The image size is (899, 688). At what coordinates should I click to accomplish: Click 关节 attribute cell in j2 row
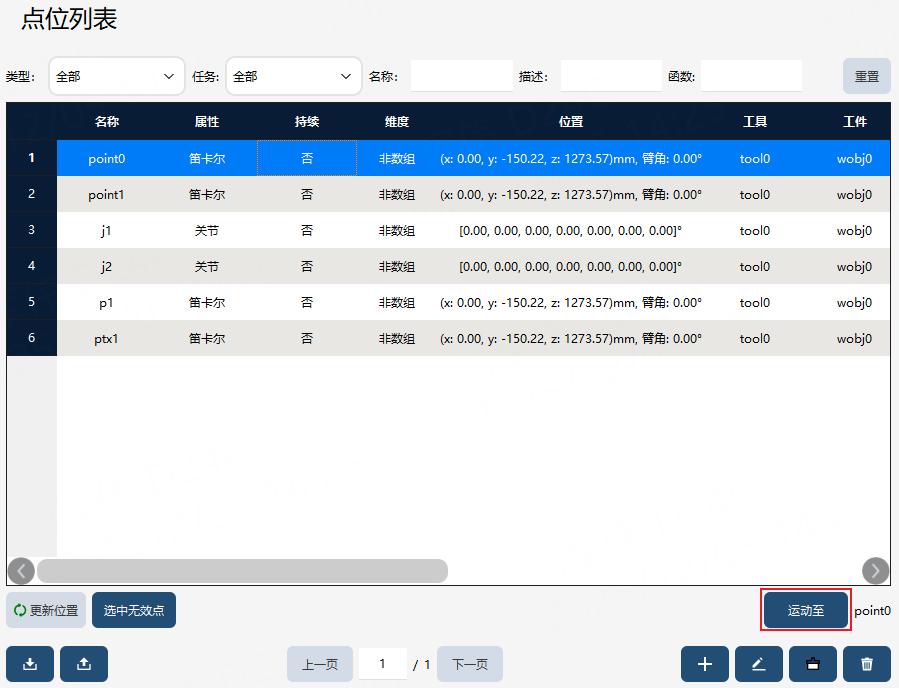(x=207, y=267)
